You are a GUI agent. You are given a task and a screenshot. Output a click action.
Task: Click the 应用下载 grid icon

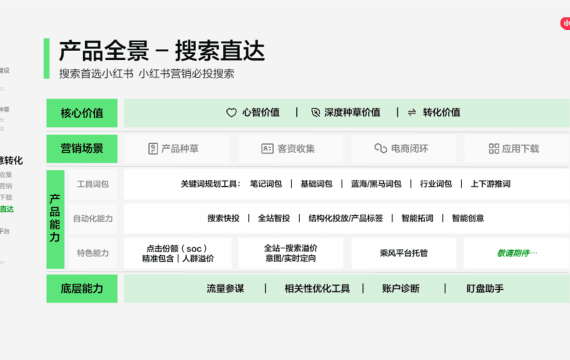pos(494,148)
